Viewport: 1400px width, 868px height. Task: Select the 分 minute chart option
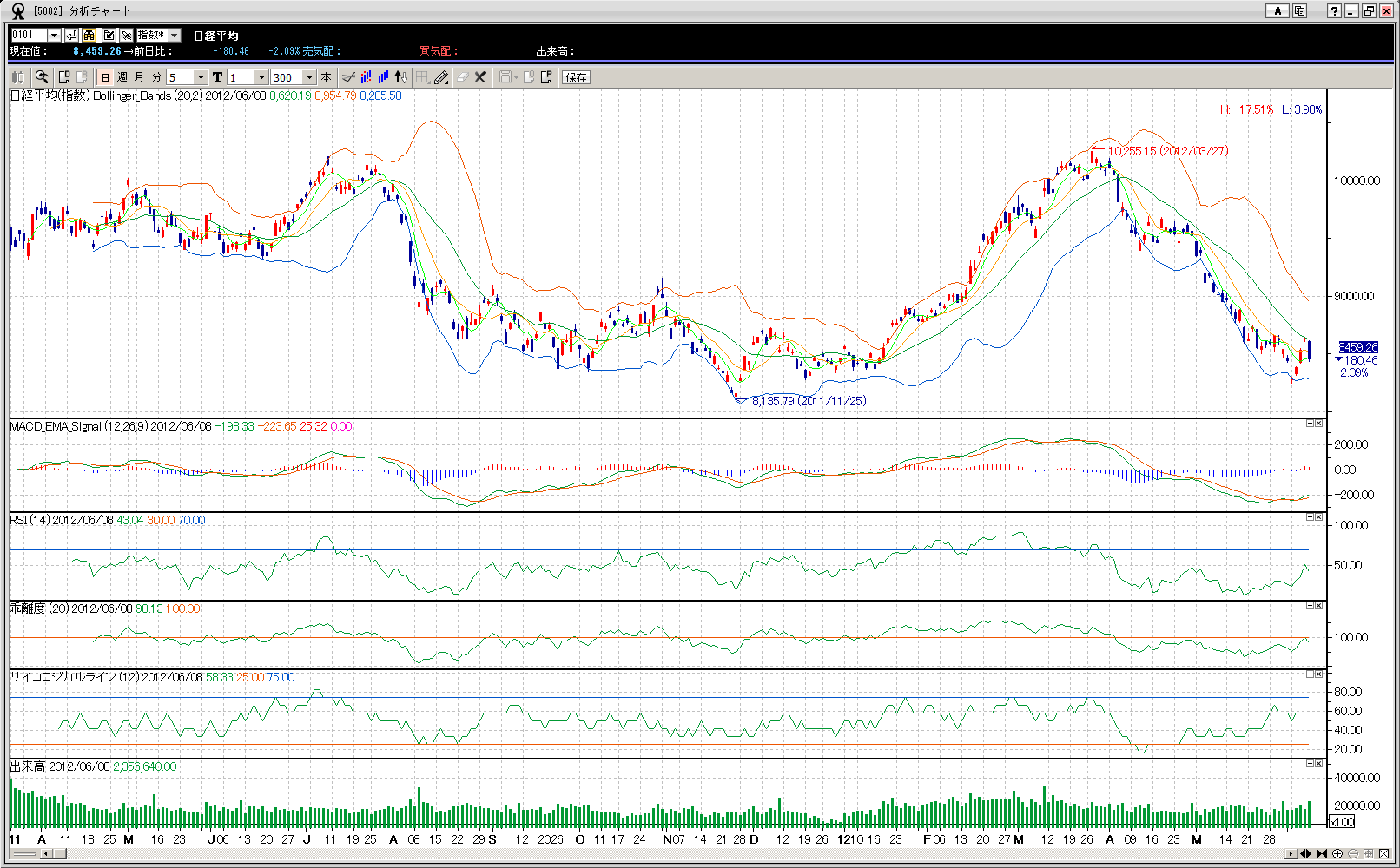(x=156, y=77)
